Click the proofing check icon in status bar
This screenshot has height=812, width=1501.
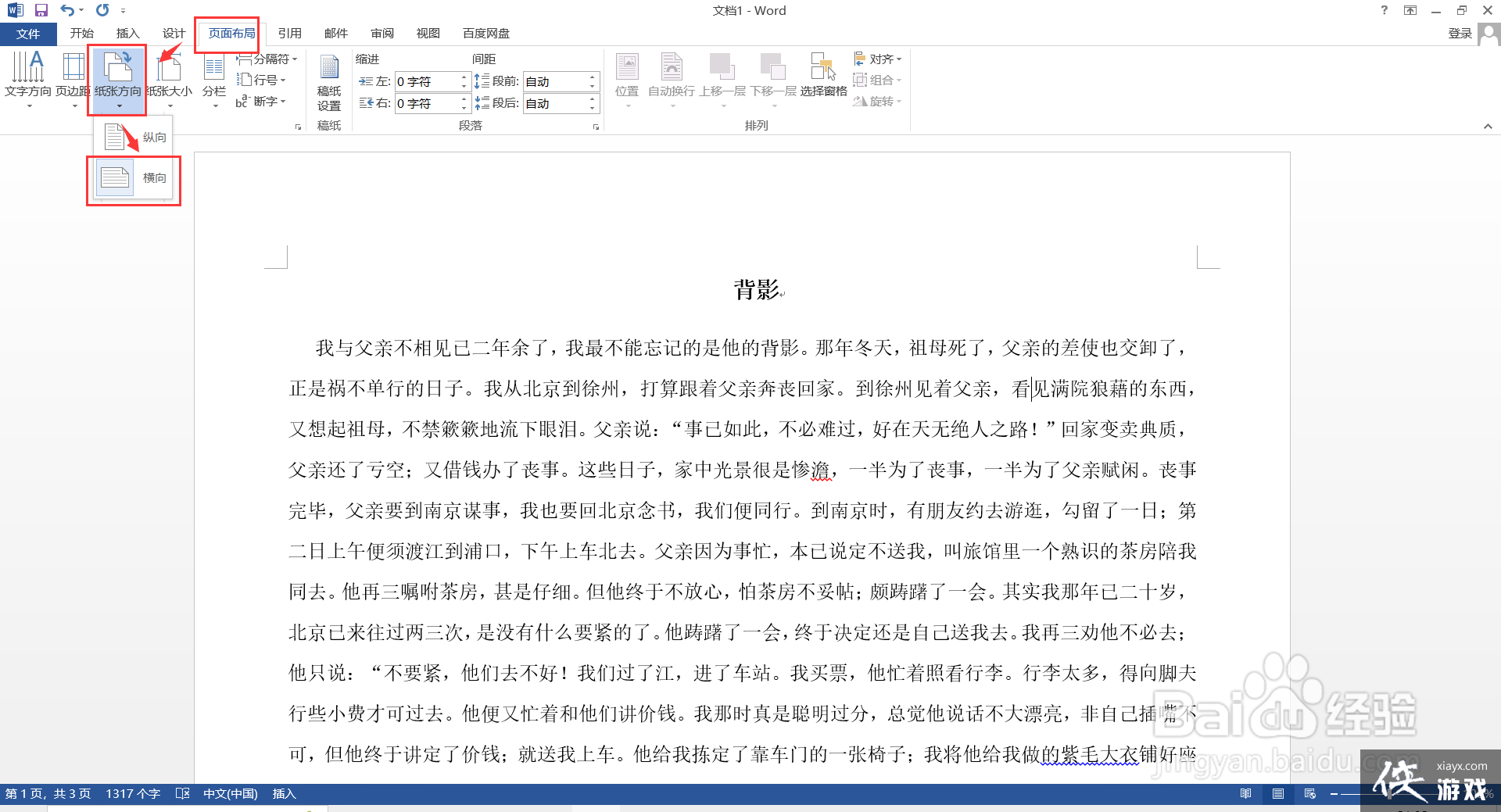coord(182,793)
